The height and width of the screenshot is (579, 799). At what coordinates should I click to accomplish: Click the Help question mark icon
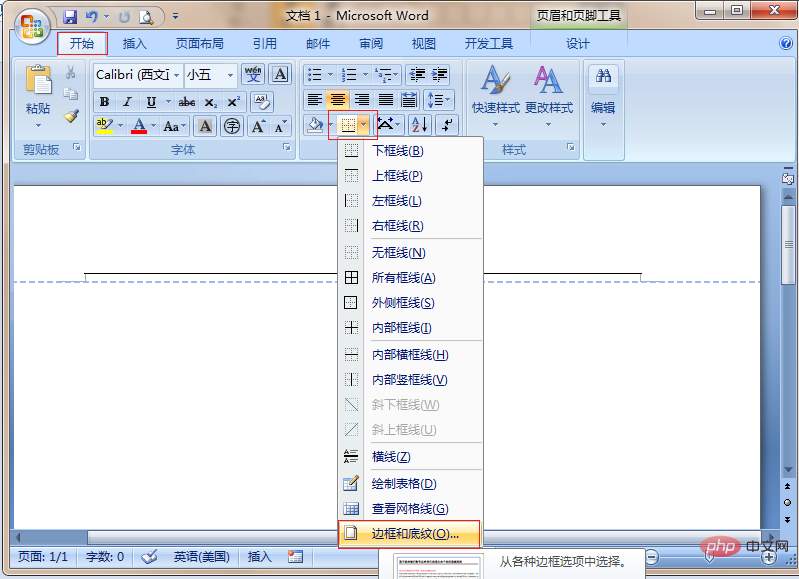[x=786, y=44]
